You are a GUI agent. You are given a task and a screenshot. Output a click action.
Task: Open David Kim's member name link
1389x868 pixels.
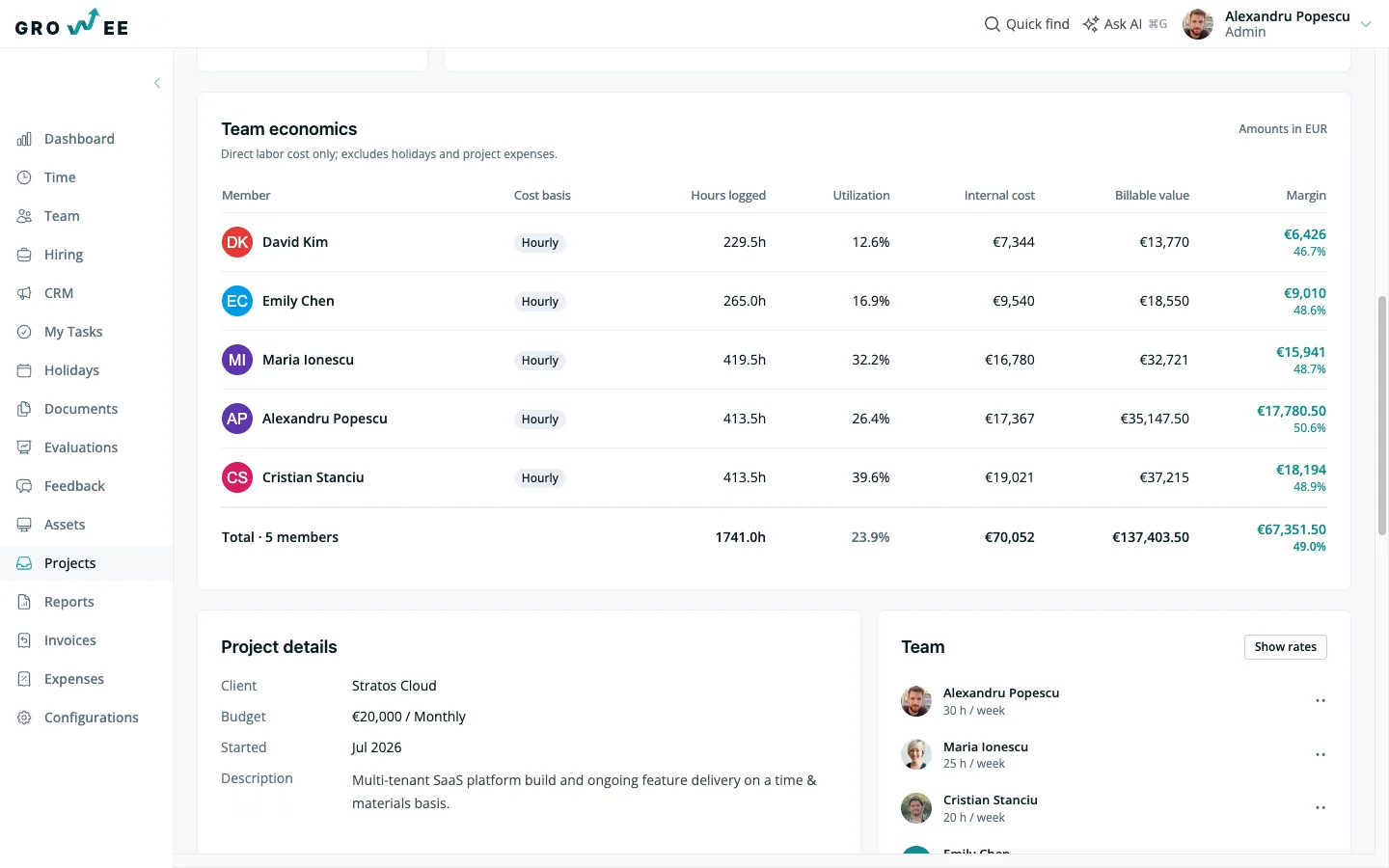point(295,242)
